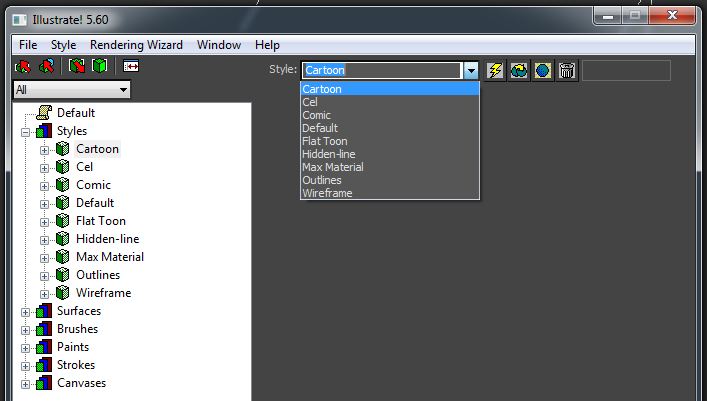Choose Comic in the Style dropdown list
Image resolution: width=707 pixels, height=401 pixels.
pos(390,115)
